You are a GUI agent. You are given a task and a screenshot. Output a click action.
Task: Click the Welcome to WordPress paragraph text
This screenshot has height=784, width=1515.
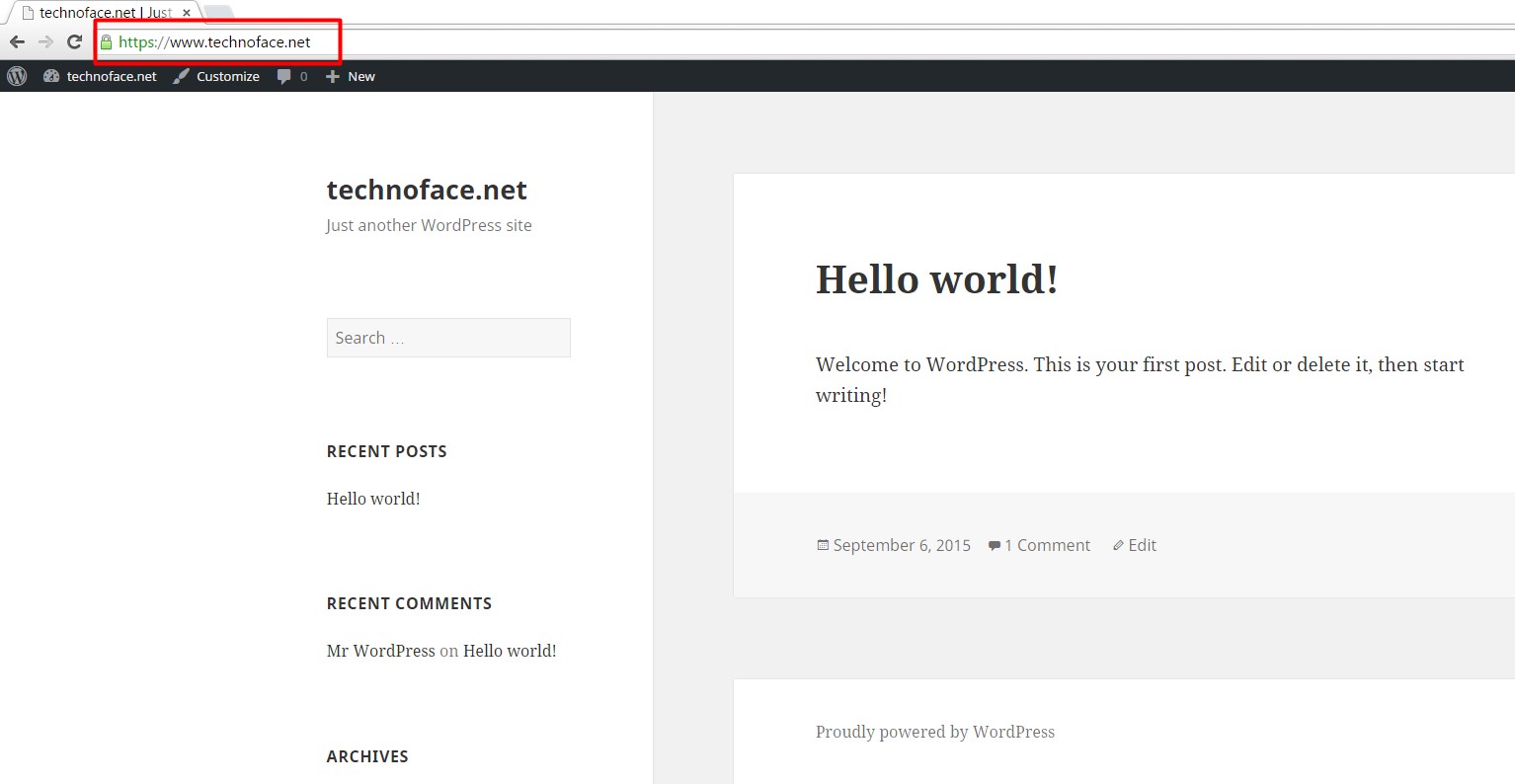click(1140, 379)
